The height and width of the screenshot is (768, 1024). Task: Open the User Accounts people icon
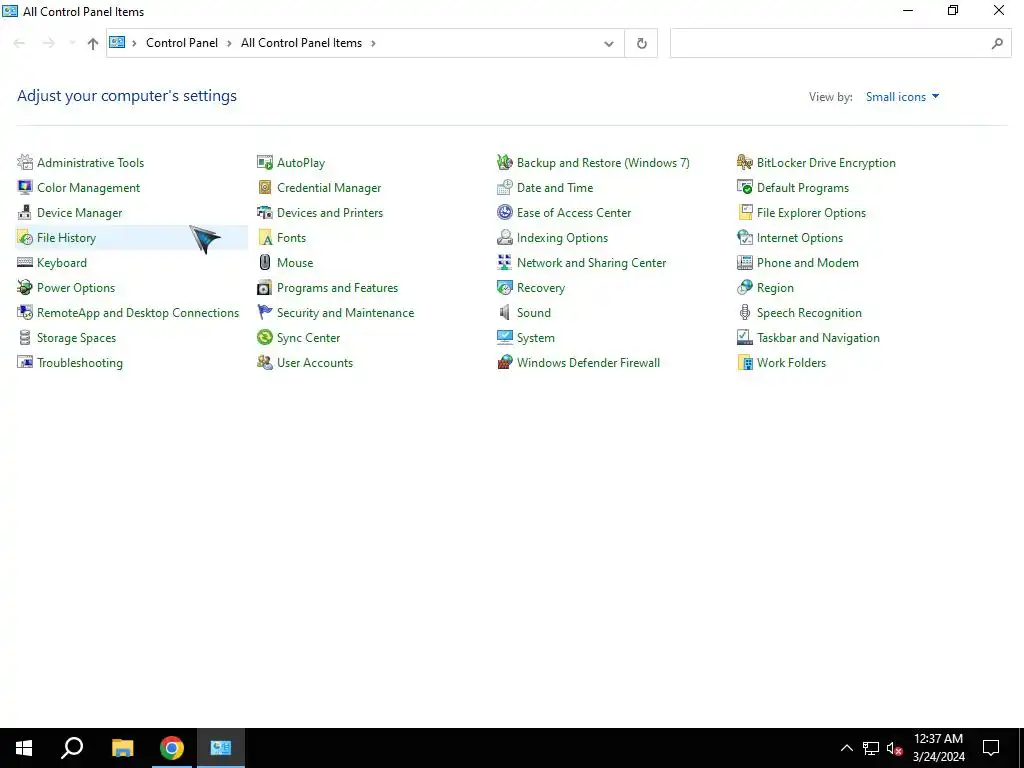[264, 362]
